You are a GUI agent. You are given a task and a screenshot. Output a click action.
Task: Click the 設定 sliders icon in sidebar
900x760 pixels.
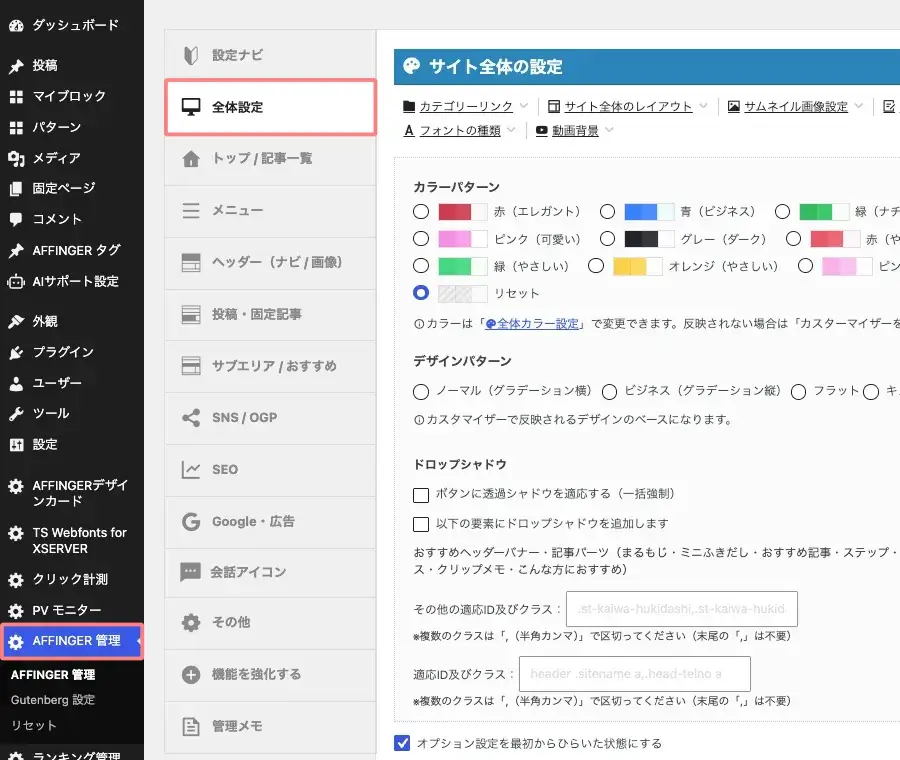coord(16,445)
